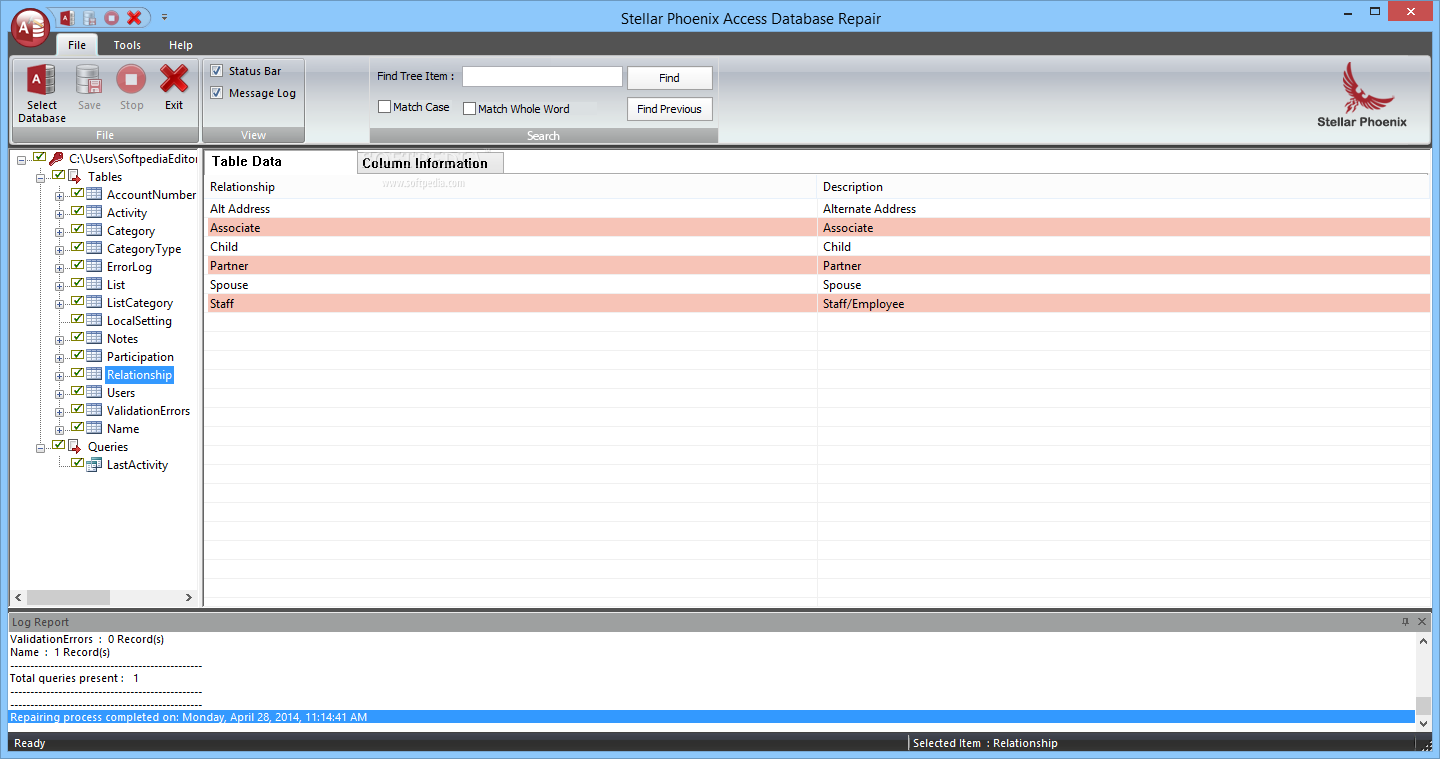Toggle the Status Bar checkbox
1440x759 pixels.
pyautogui.click(x=216, y=71)
